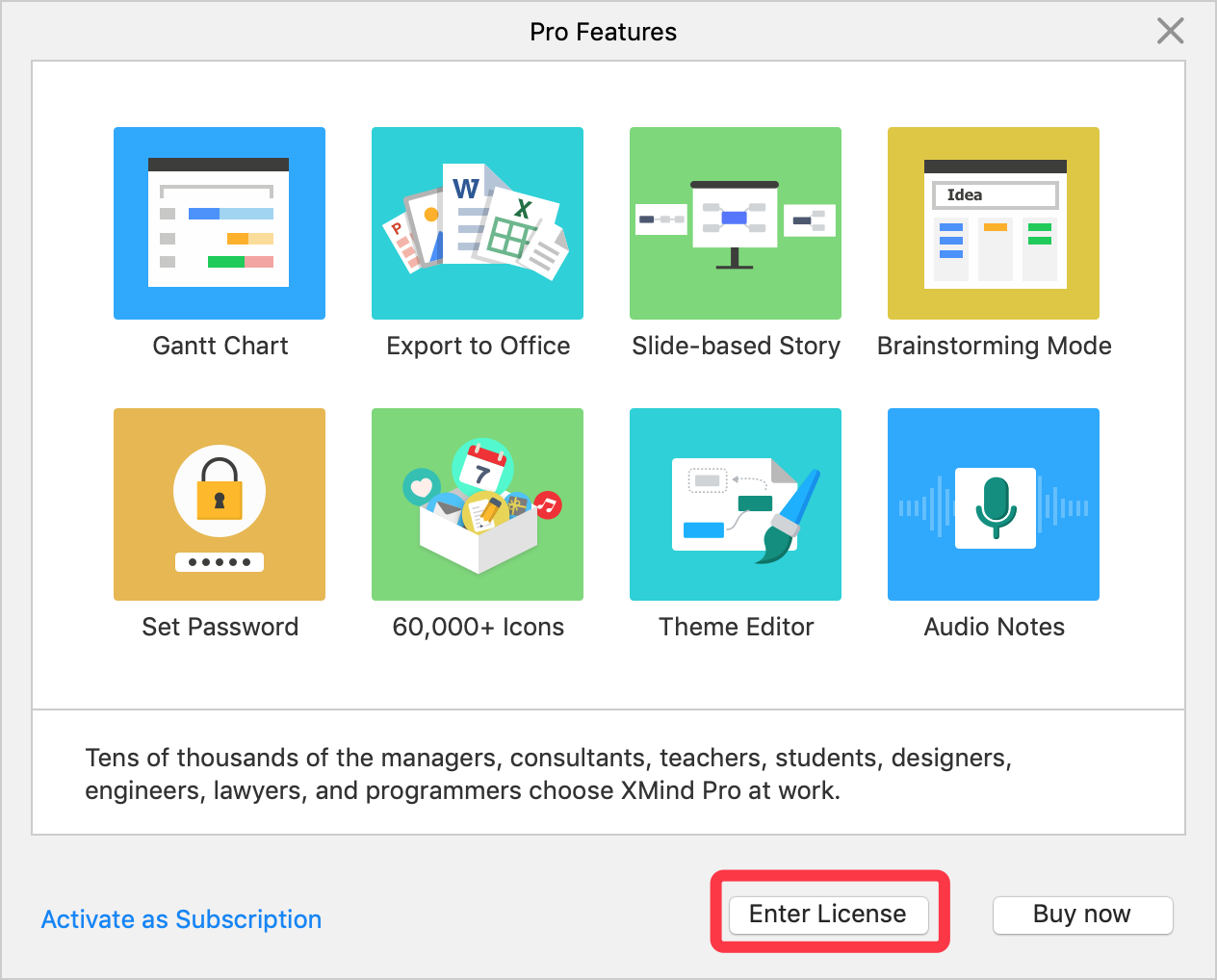Click the XMind Pro description paragraph
Viewport: 1217px width, 980px height.
pos(549,774)
